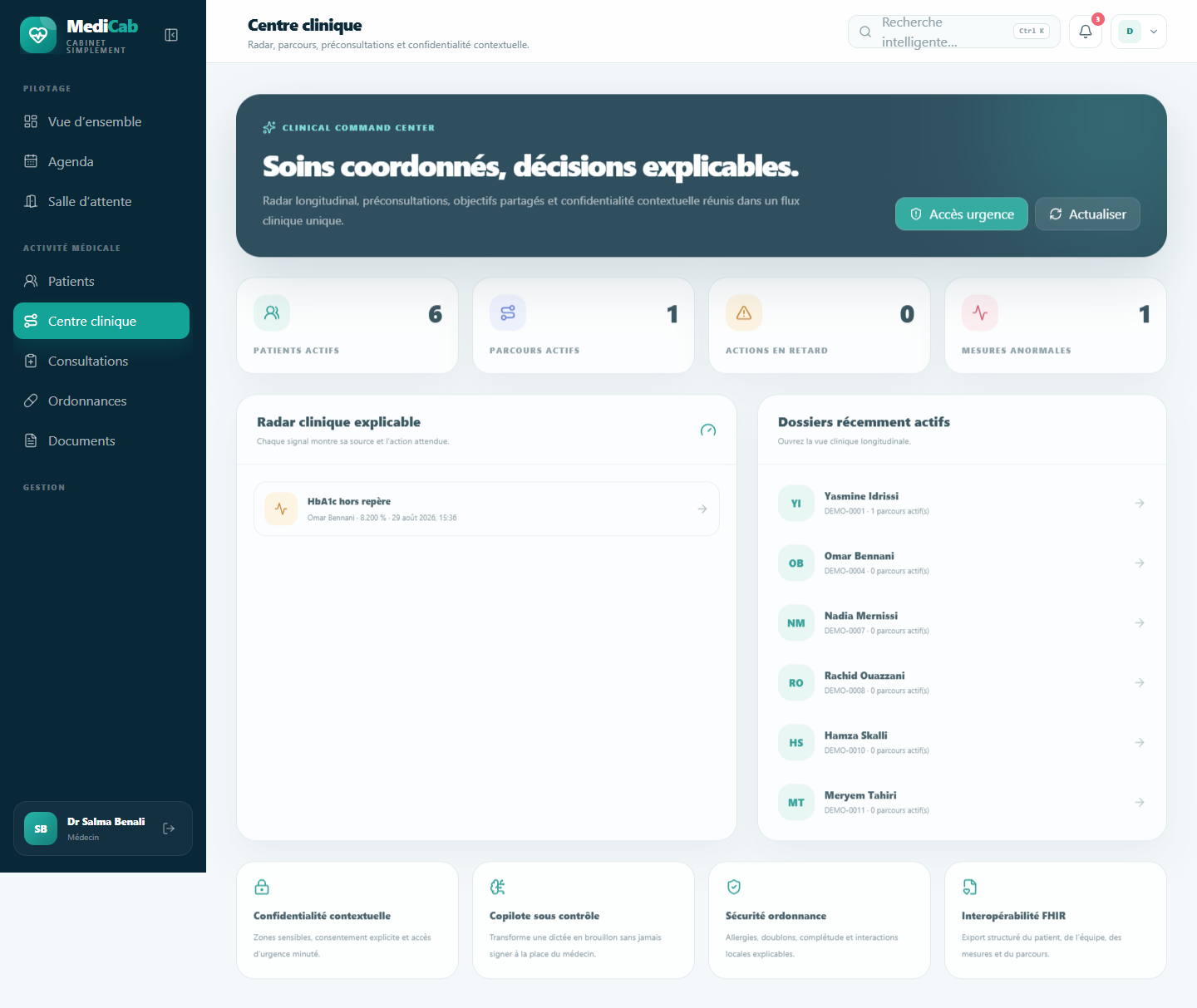Open arrow on Omar Bennani's dossier row

pyautogui.click(x=1140, y=563)
